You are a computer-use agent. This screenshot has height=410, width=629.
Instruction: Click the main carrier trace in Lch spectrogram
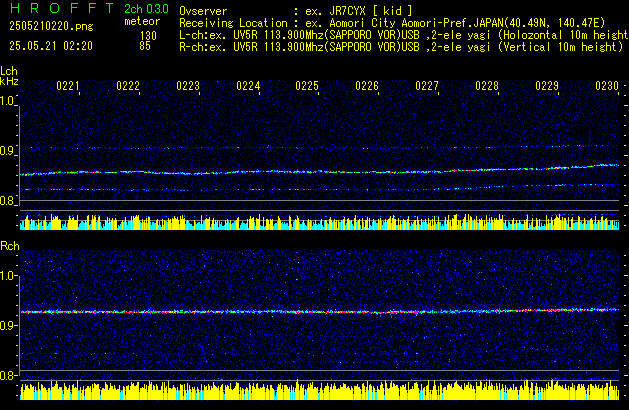click(x=319, y=170)
